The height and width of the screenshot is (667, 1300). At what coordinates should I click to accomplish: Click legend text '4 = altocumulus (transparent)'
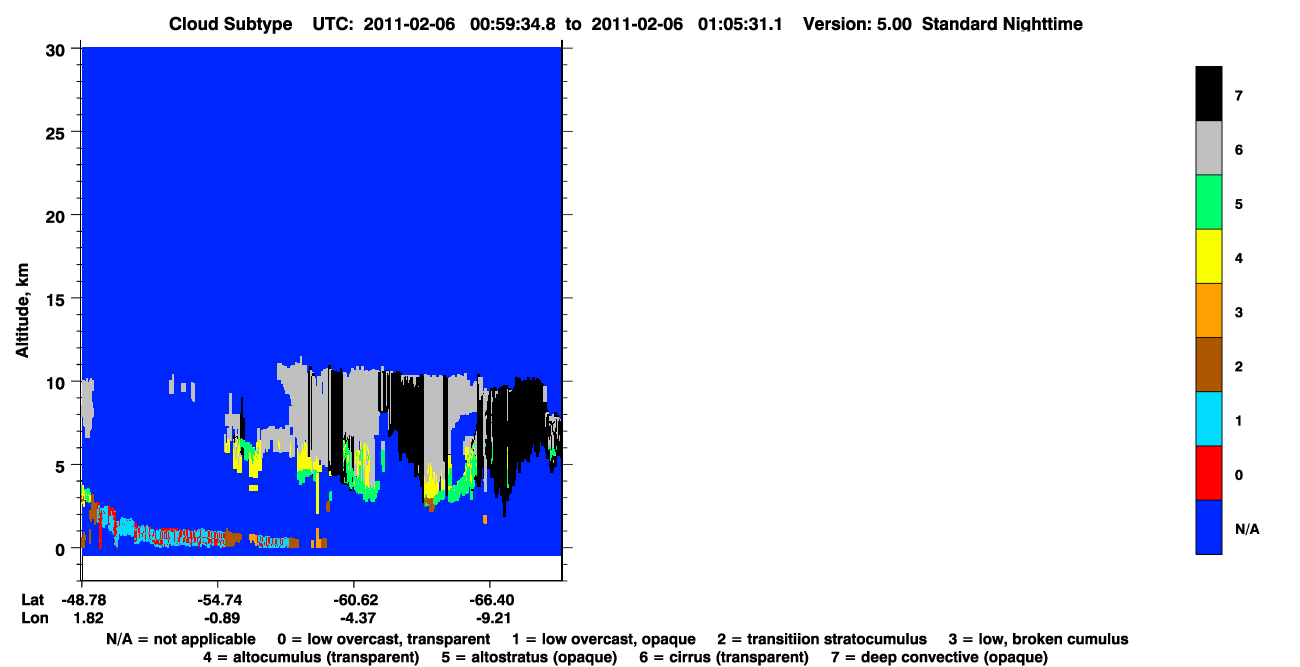[311, 657]
